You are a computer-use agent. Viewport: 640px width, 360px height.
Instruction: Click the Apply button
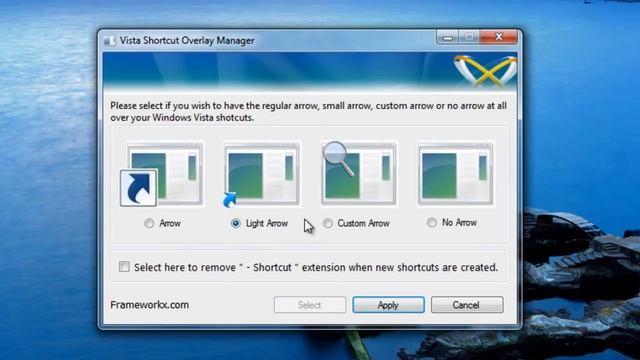(388, 305)
